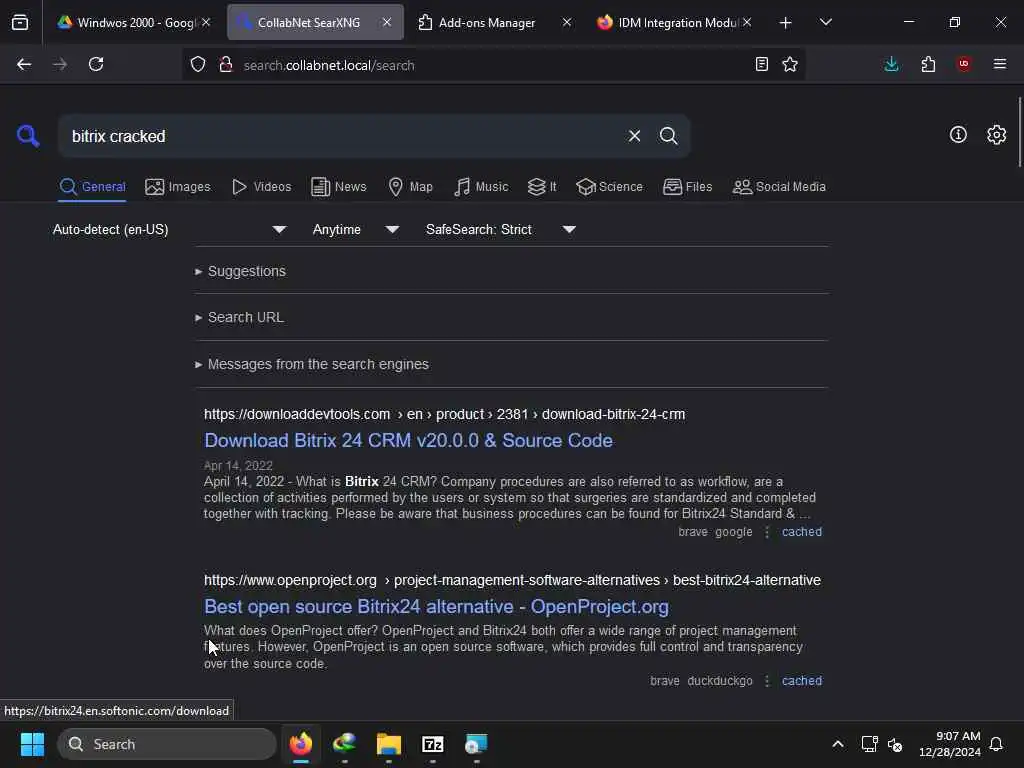The image size is (1024, 768).
Task: Select the Social Media search category
Action: [x=779, y=187]
